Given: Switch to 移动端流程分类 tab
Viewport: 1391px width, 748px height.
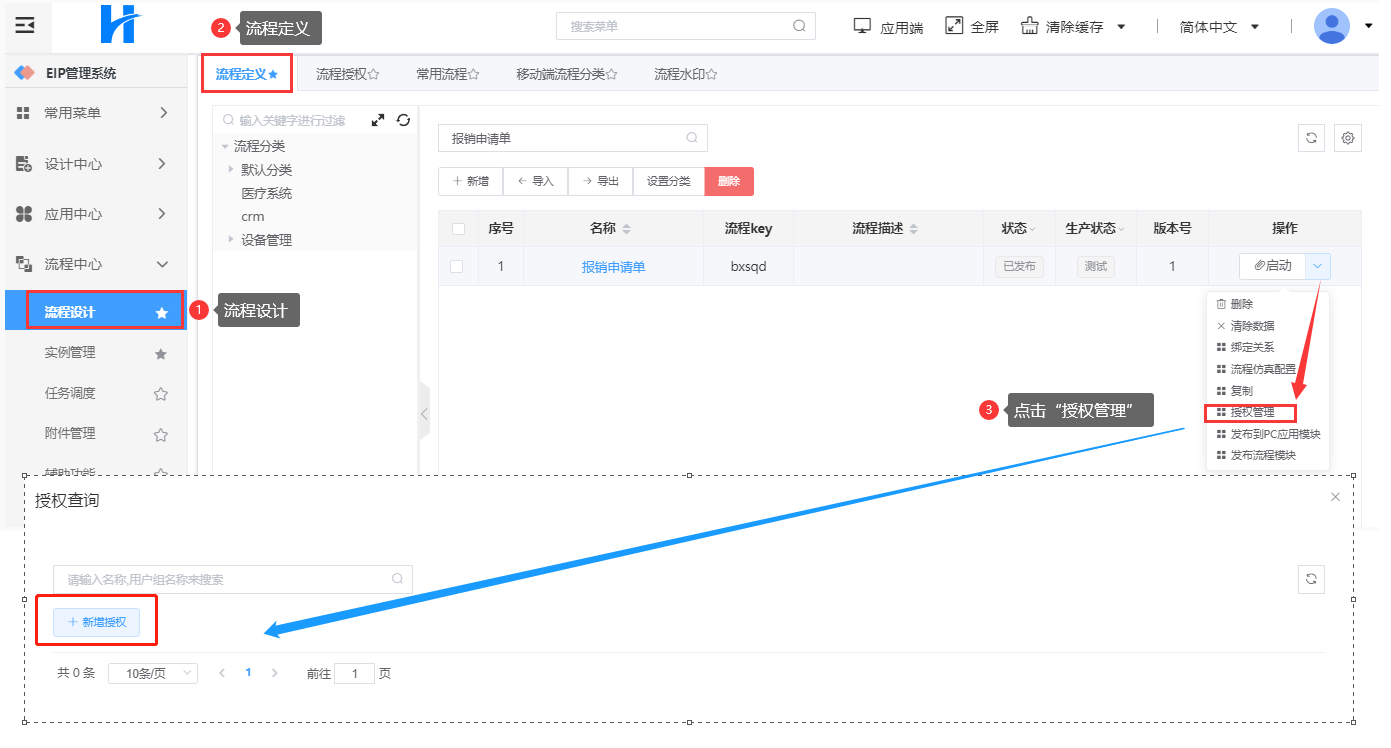Looking at the screenshot, I should pos(567,74).
